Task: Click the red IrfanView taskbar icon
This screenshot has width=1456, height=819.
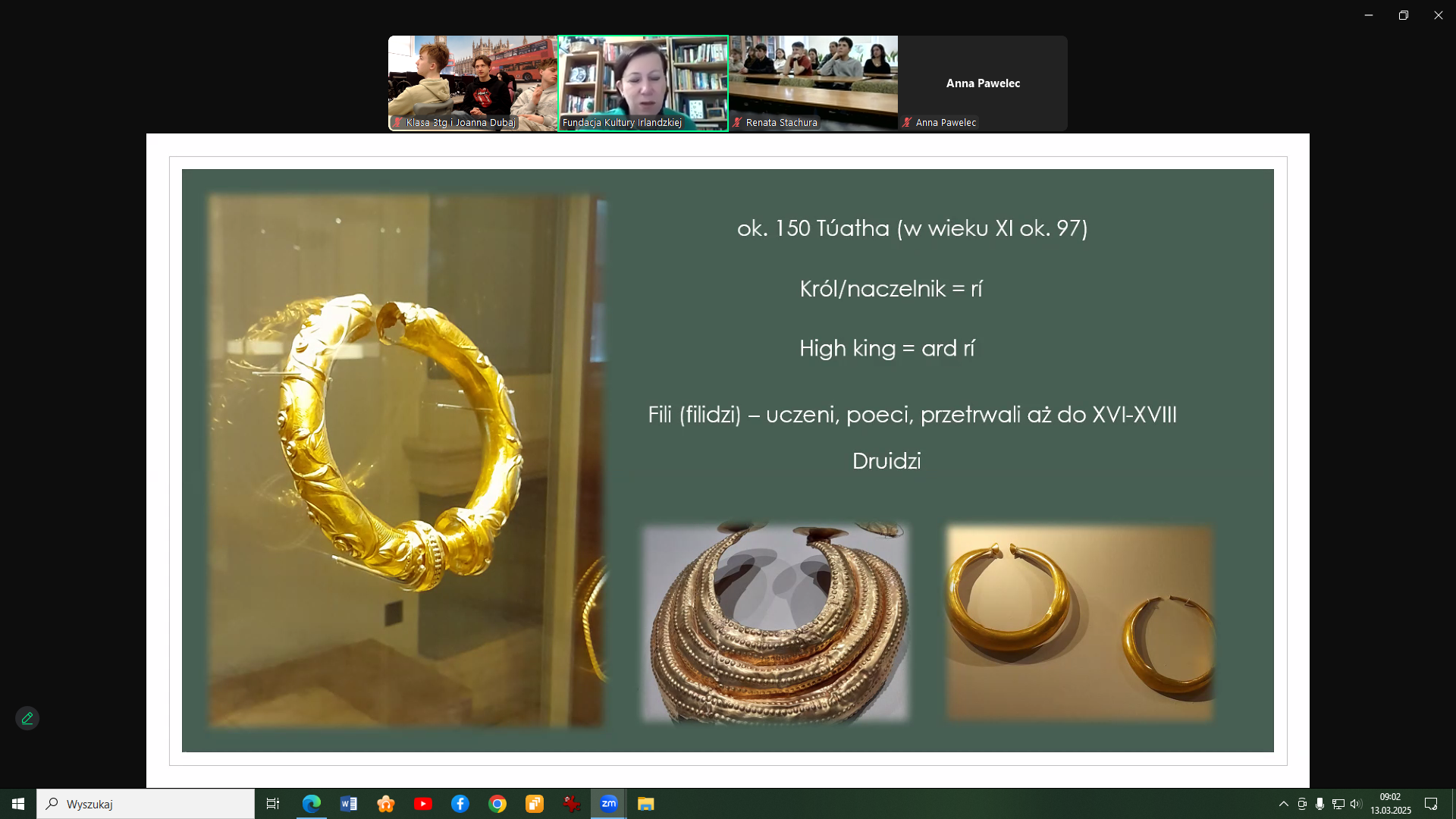Action: 572,804
